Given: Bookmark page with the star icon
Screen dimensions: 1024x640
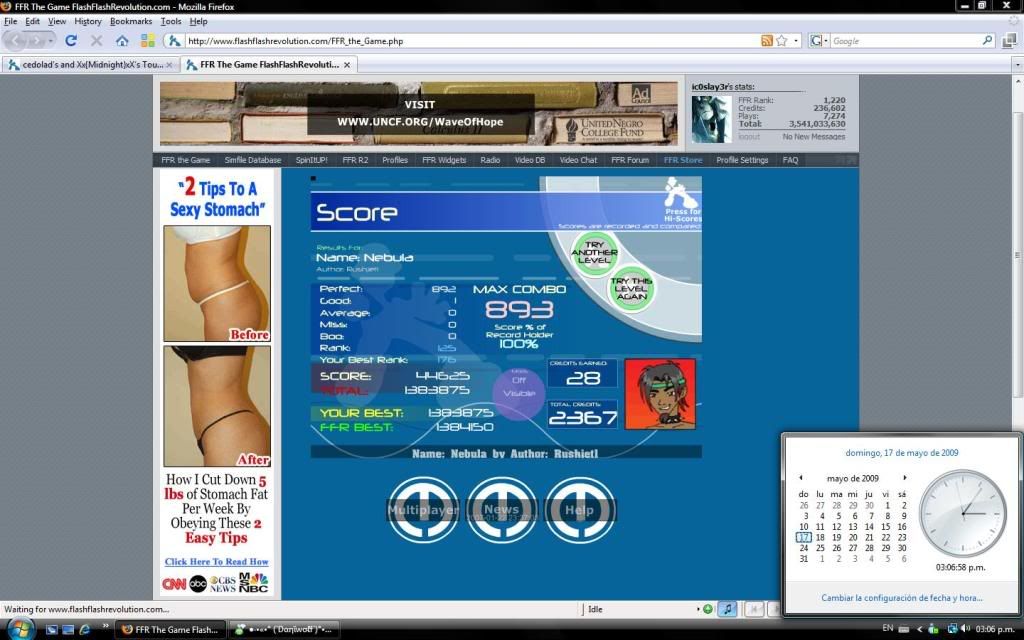Looking at the screenshot, I should coord(783,41).
